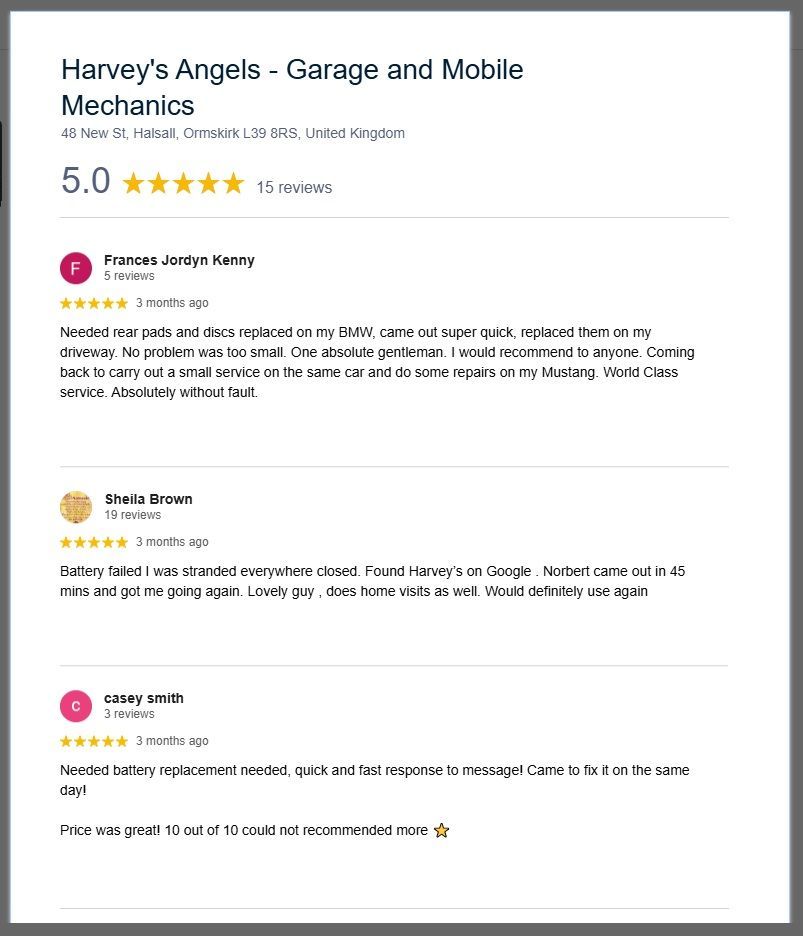803x936 pixels.
Task: Open the Frances Jordyn Kenny reviewer name
Action: click(x=179, y=260)
